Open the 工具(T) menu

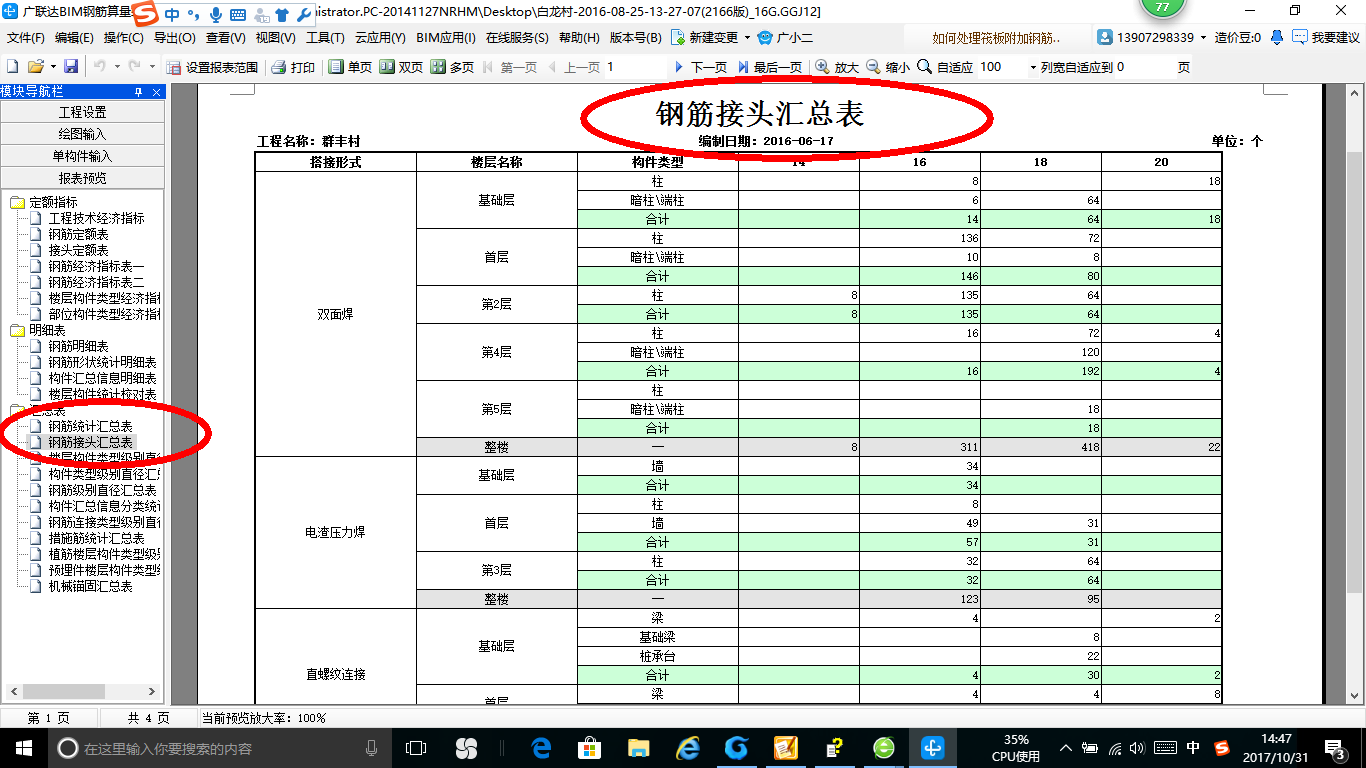coord(325,37)
